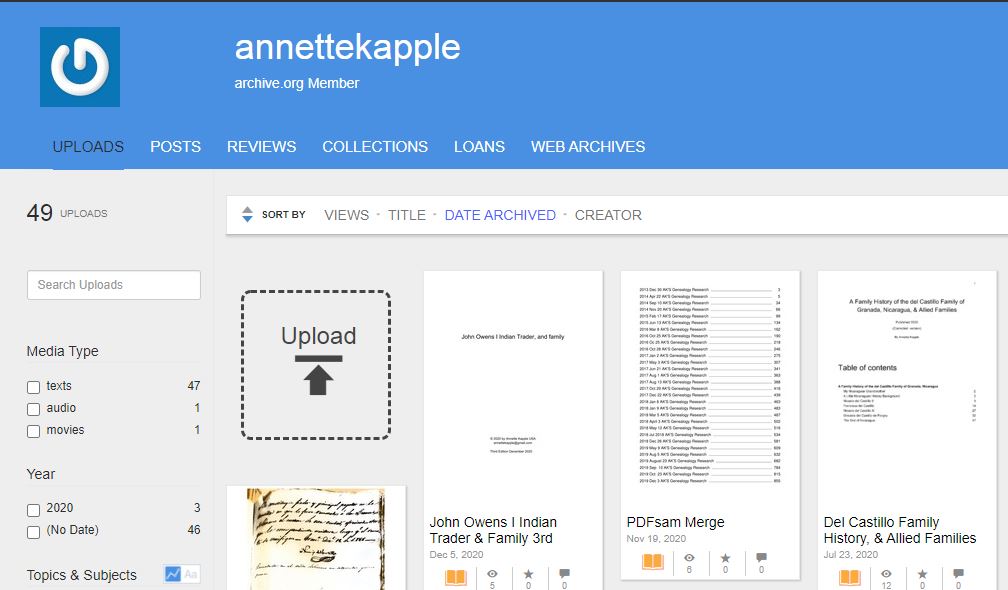Switch to the Web Archives tab
The image size is (1008, 590).
(x=588, y=147)
